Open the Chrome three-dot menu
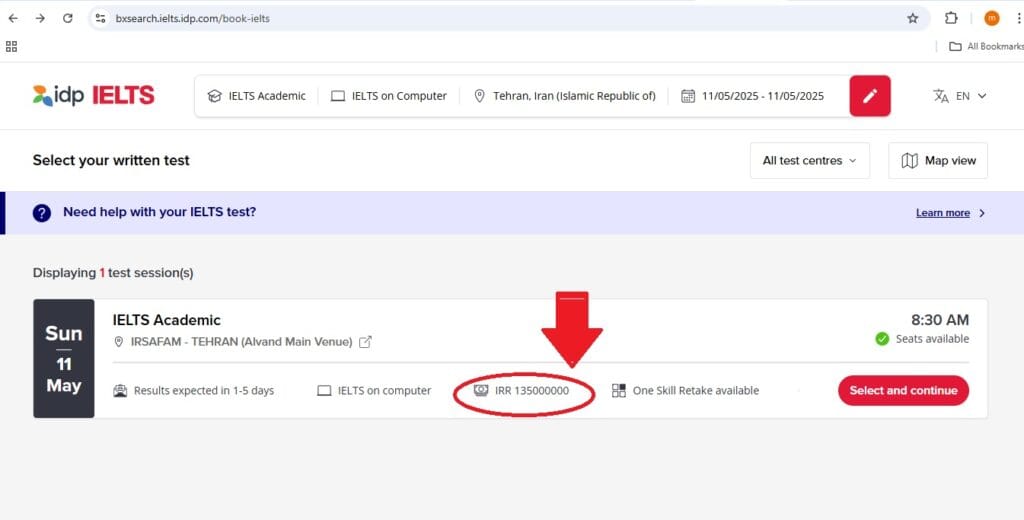1024x520 pixels. point(1018,18)
